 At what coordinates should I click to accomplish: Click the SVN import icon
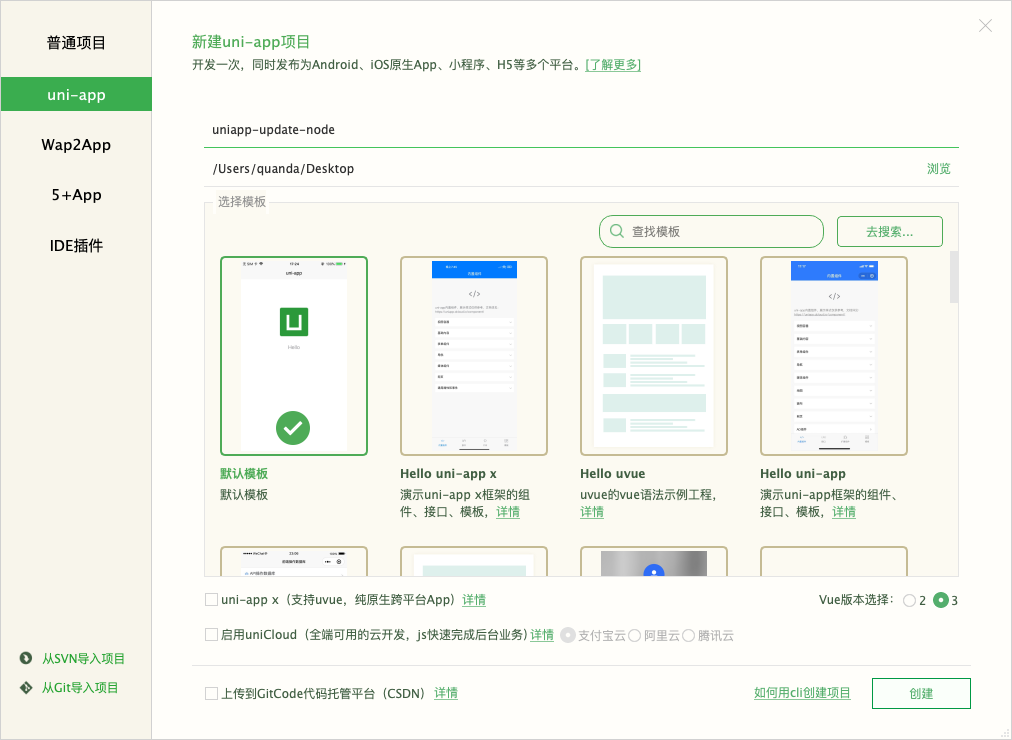click(26, 658)
